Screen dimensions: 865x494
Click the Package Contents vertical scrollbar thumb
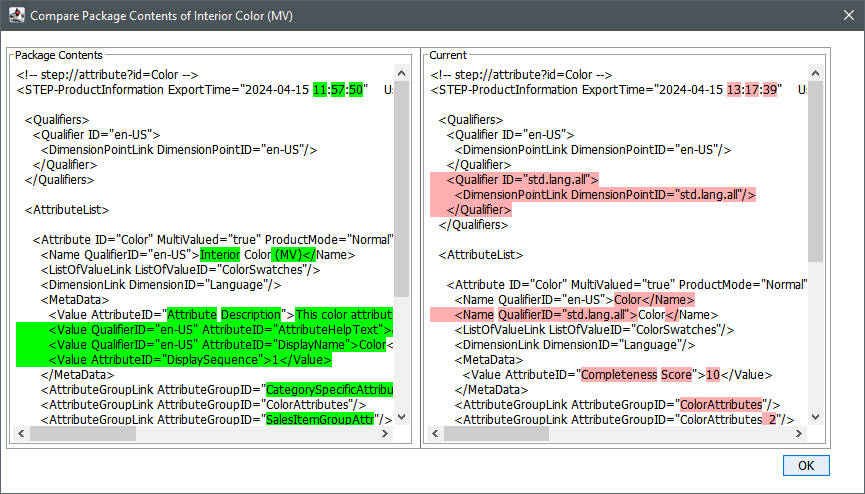401,190
